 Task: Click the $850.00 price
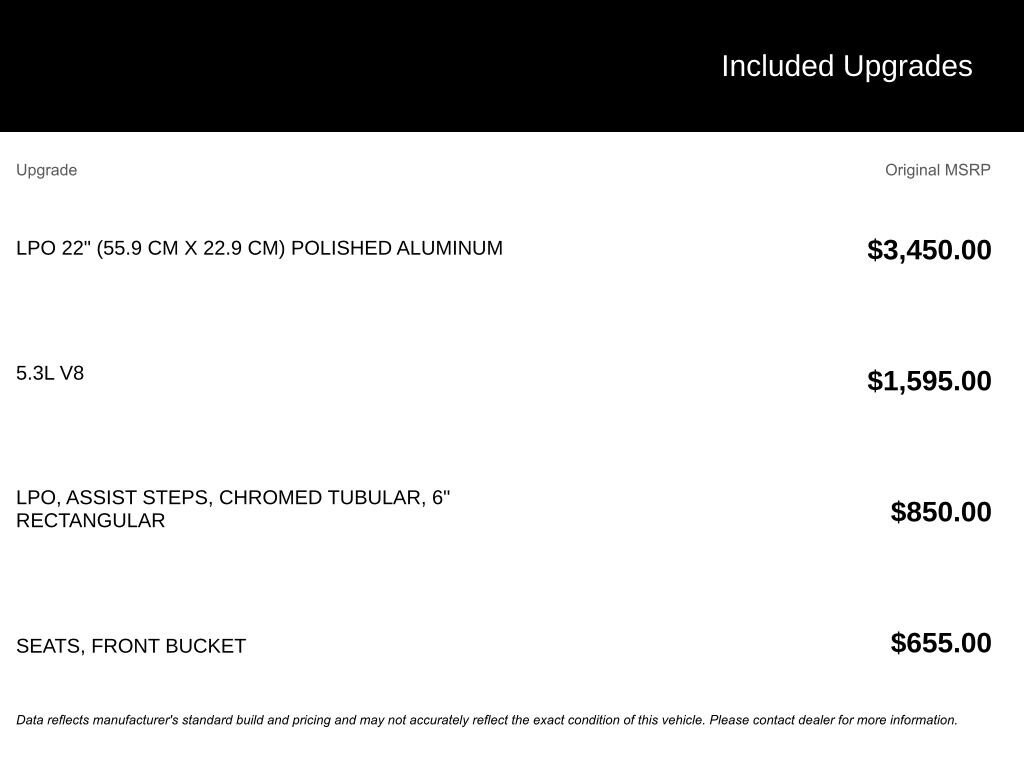tap(940, 512)
